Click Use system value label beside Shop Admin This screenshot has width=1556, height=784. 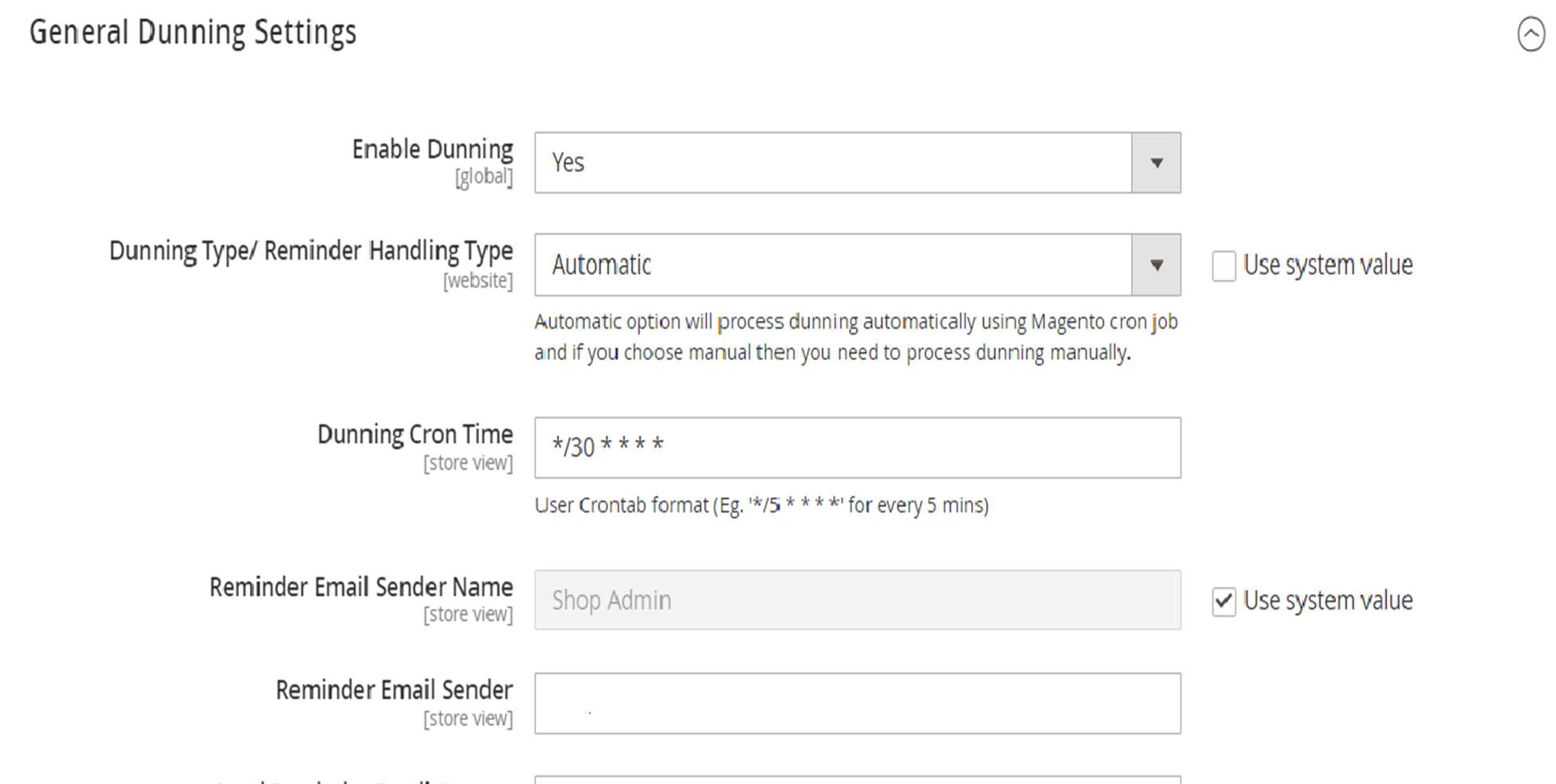point(1328,600)
